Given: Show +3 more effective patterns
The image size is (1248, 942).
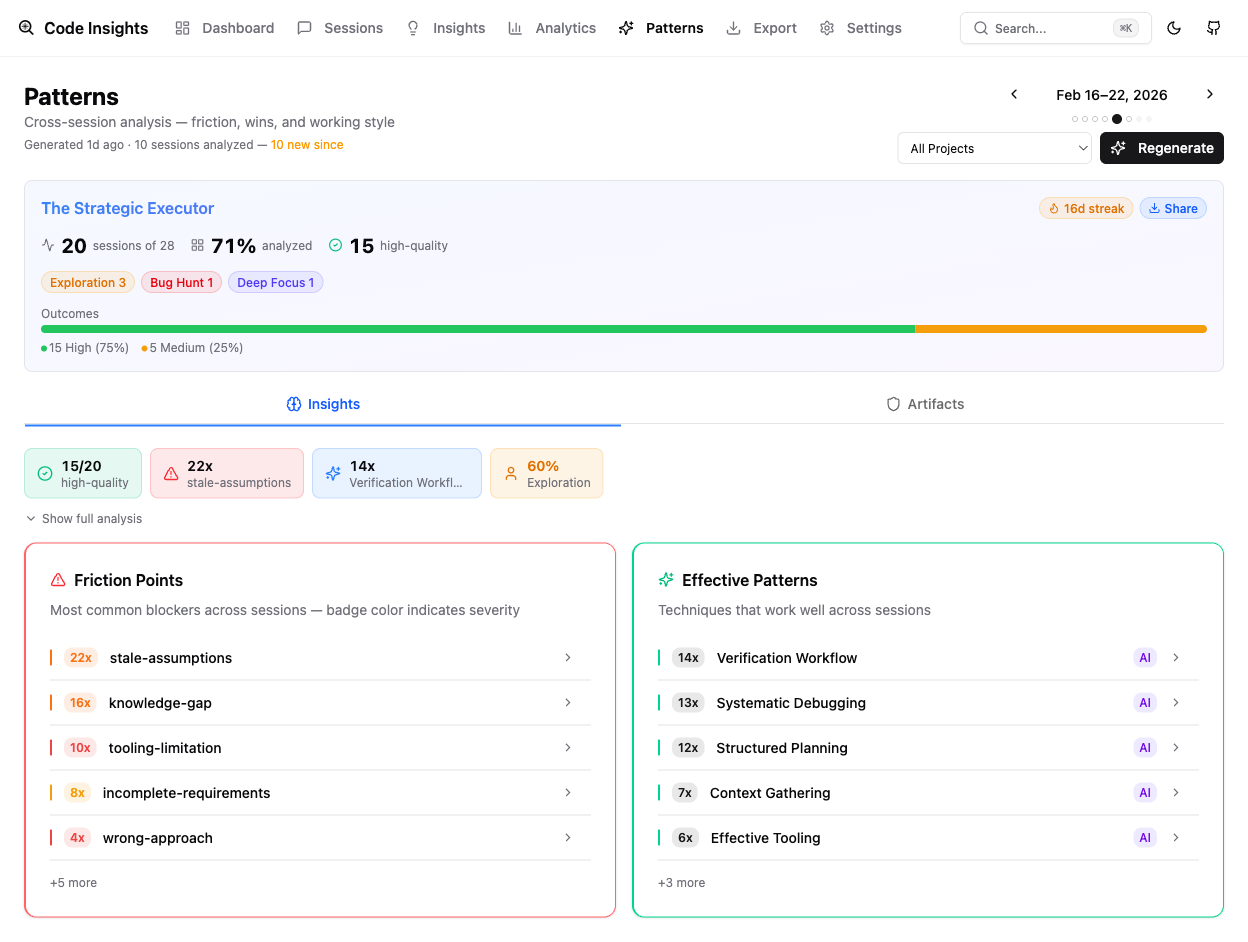Looking at the screenshot, I should pos(681,883).
